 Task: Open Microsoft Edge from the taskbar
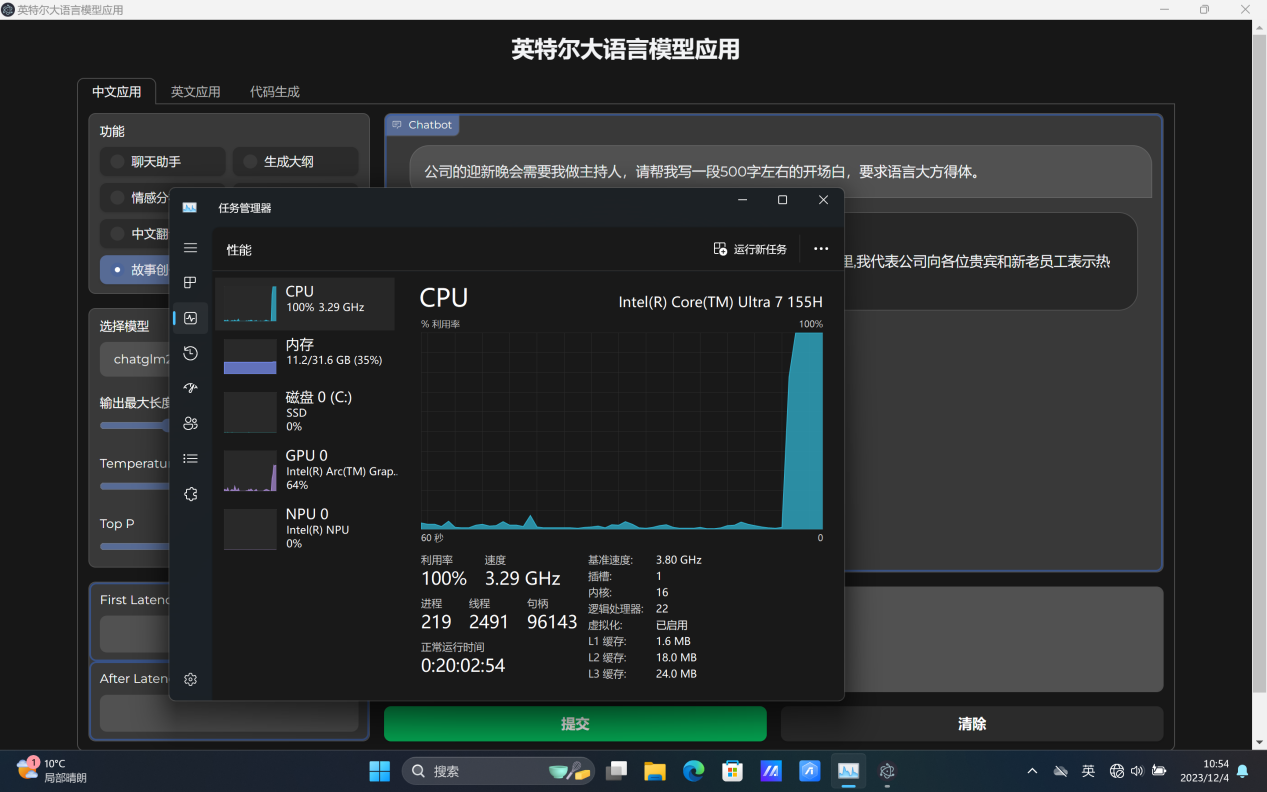(x=693, y=771)
